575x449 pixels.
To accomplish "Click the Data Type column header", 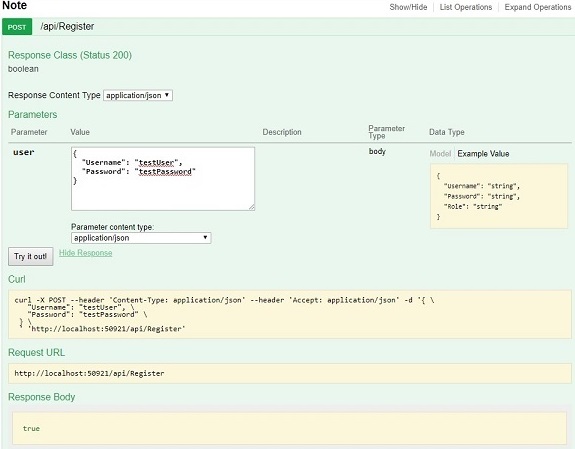I will 447,132.
